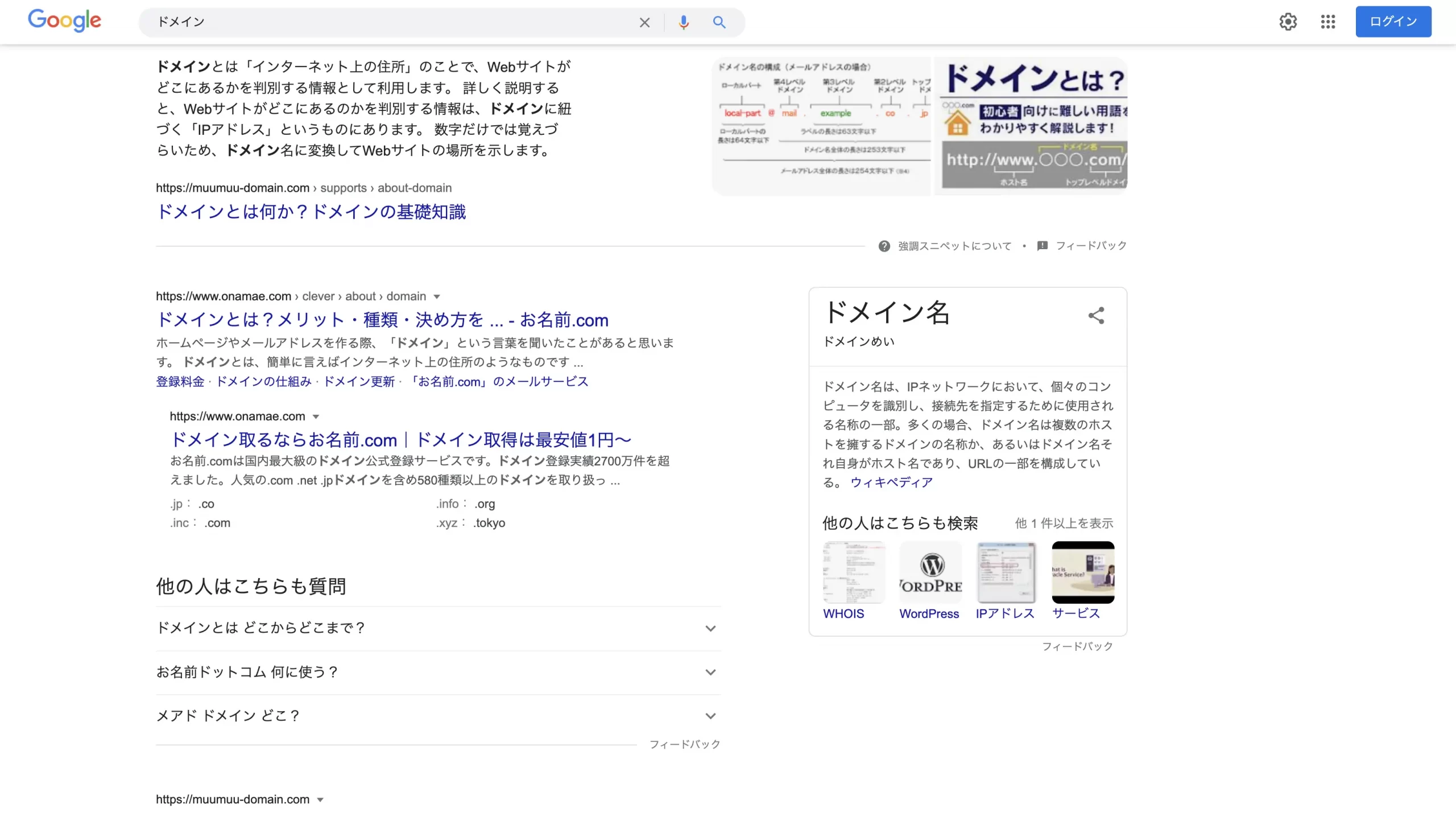This screenshot has width=1456, height=813.
Task: Click the .co link
Action: tap(206, 504)
